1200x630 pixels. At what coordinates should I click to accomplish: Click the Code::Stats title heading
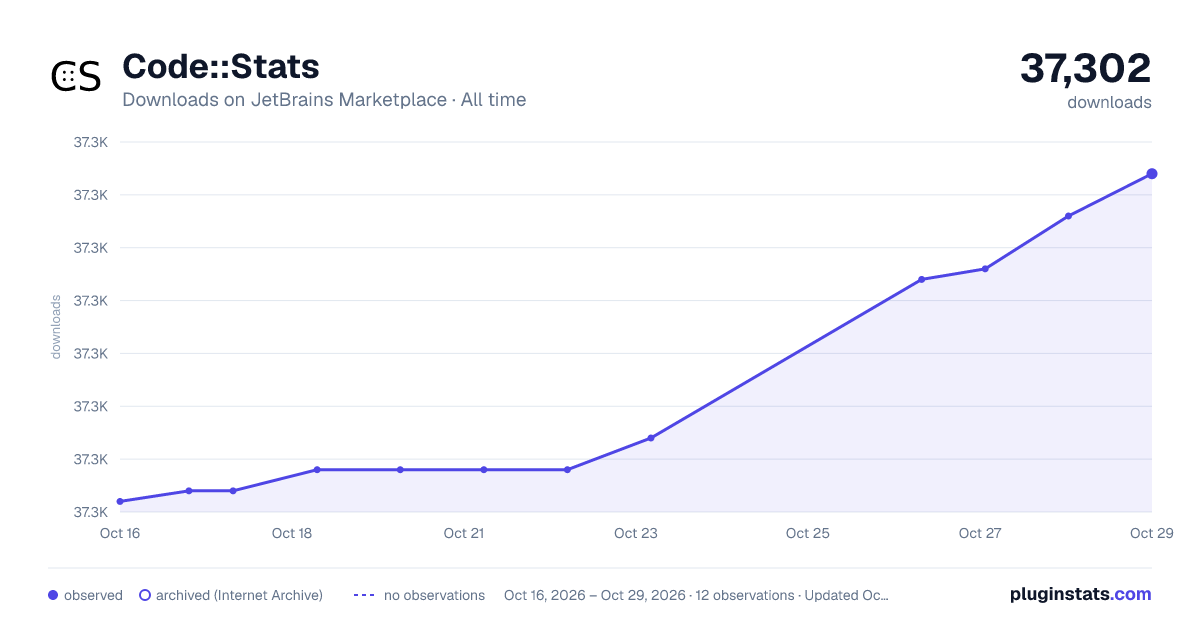[x=221, y=66]
